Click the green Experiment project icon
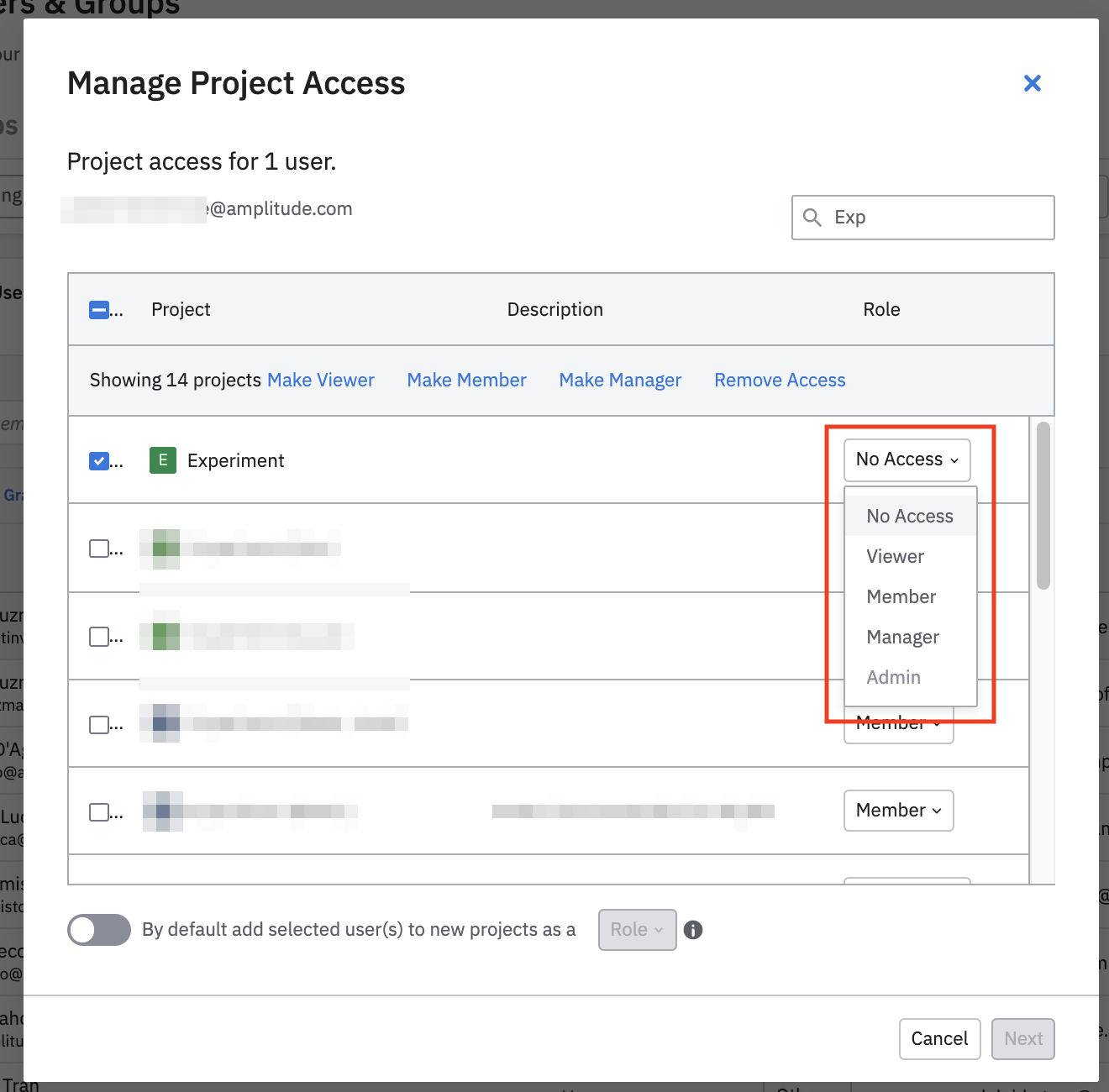This screenshot has height=1092, width=1109. [x=162, y=460]
